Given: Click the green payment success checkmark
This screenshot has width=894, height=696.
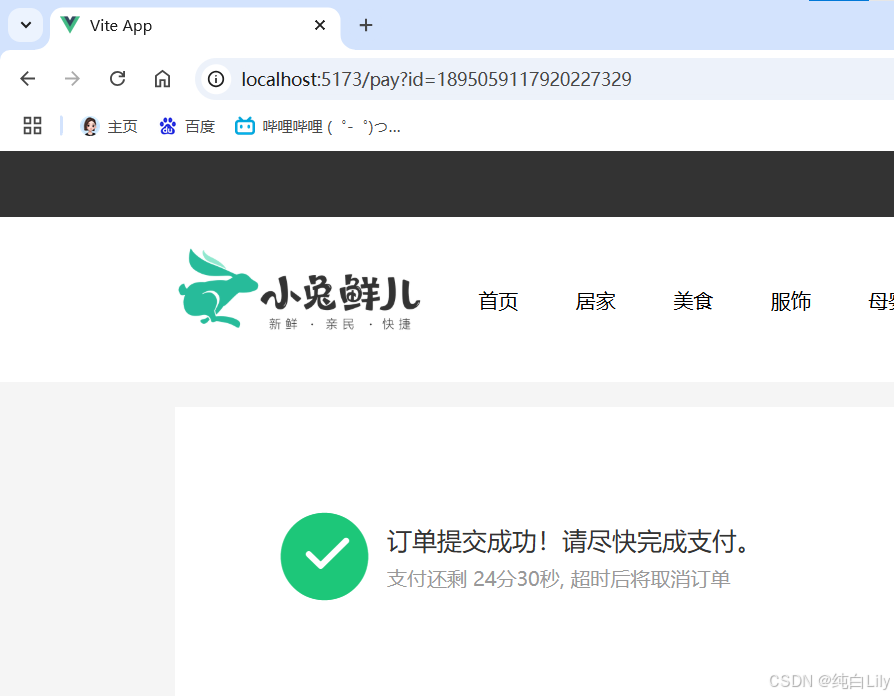Looking at the screenshot, I should point(324,557).
